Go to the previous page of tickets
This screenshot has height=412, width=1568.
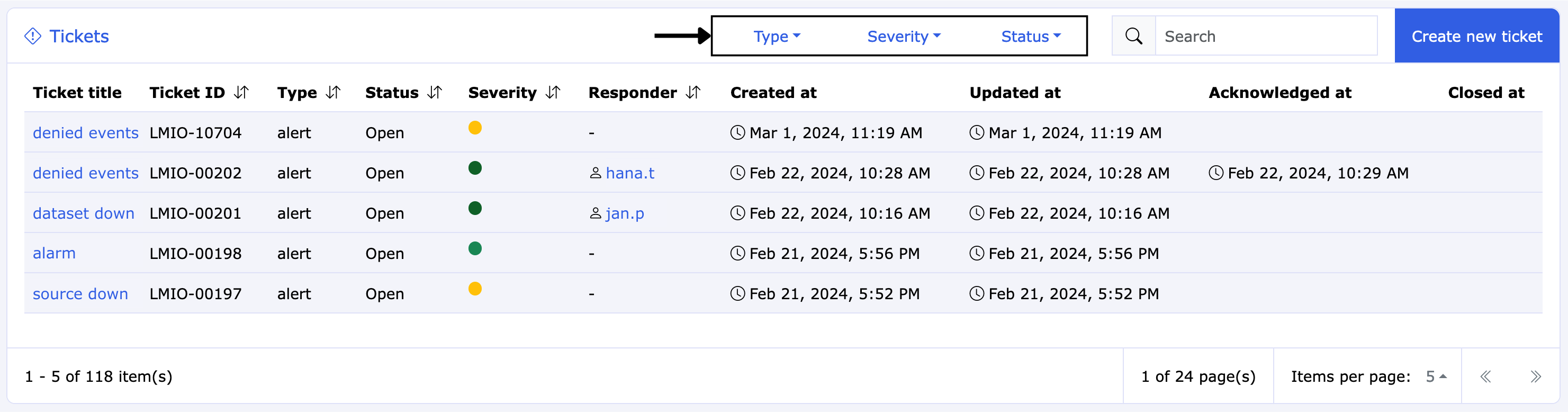[x=1485, y=377]
